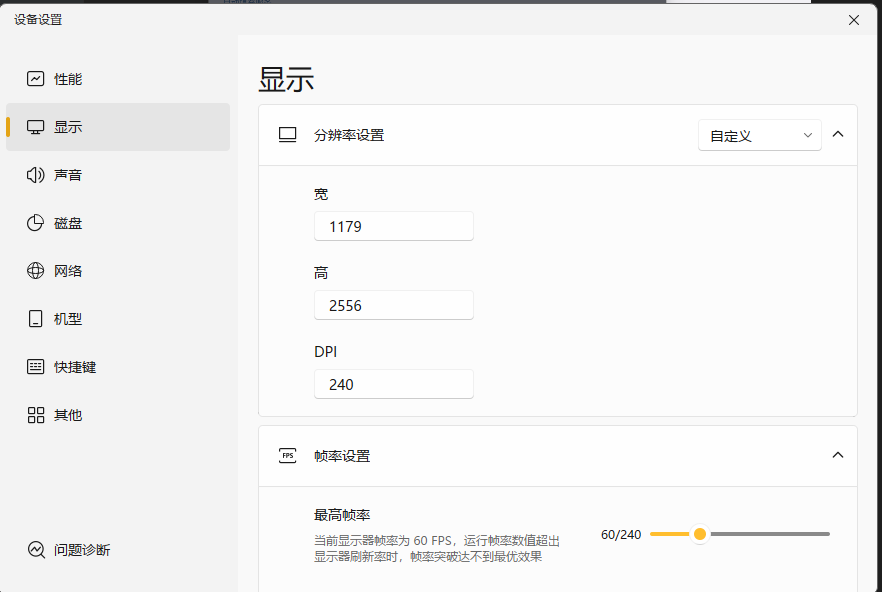Close the 设备设置 window
The image size is (882, 592).
854,20
